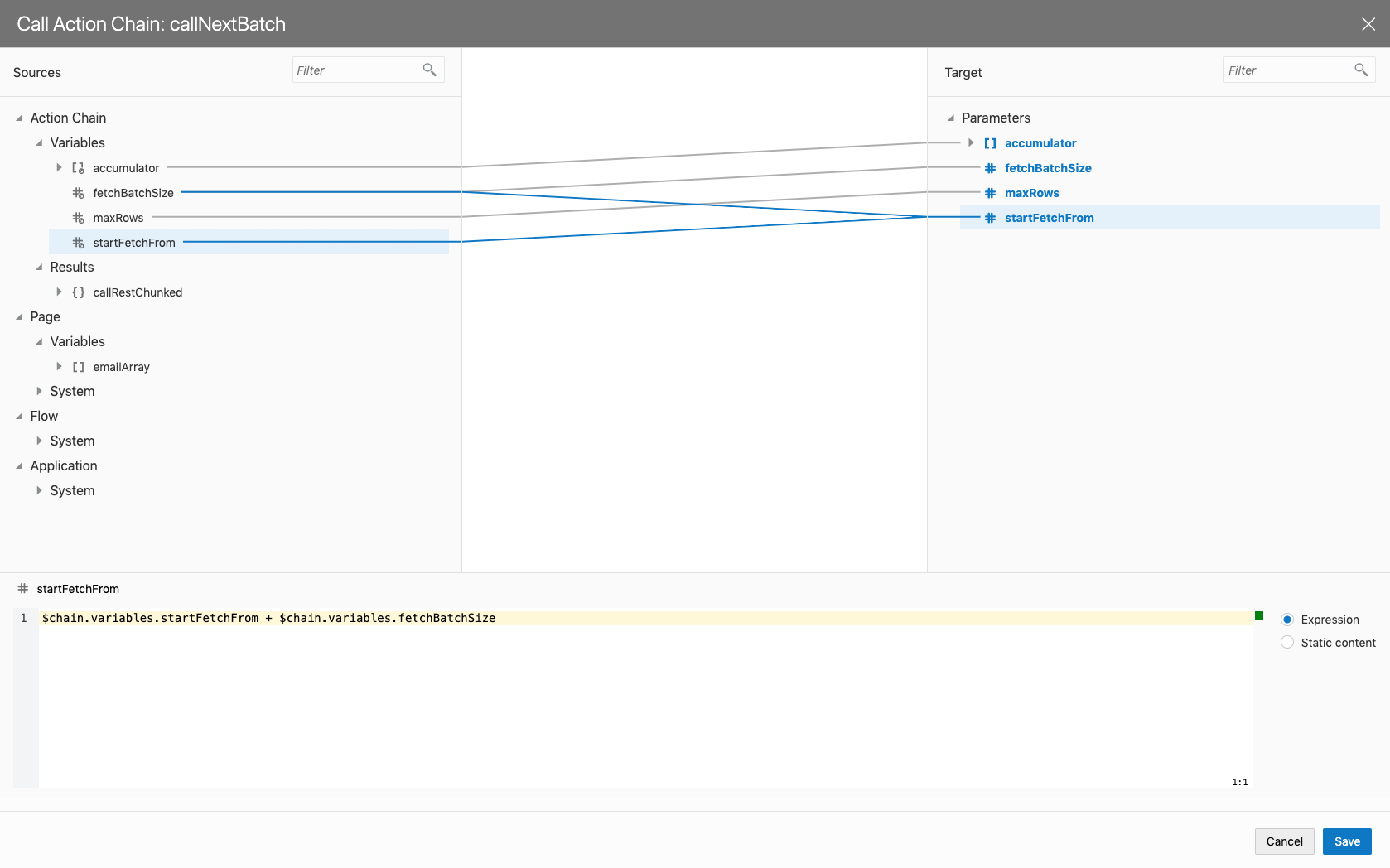
Task: Click the callRestChunked object icon
Action: 78,292
